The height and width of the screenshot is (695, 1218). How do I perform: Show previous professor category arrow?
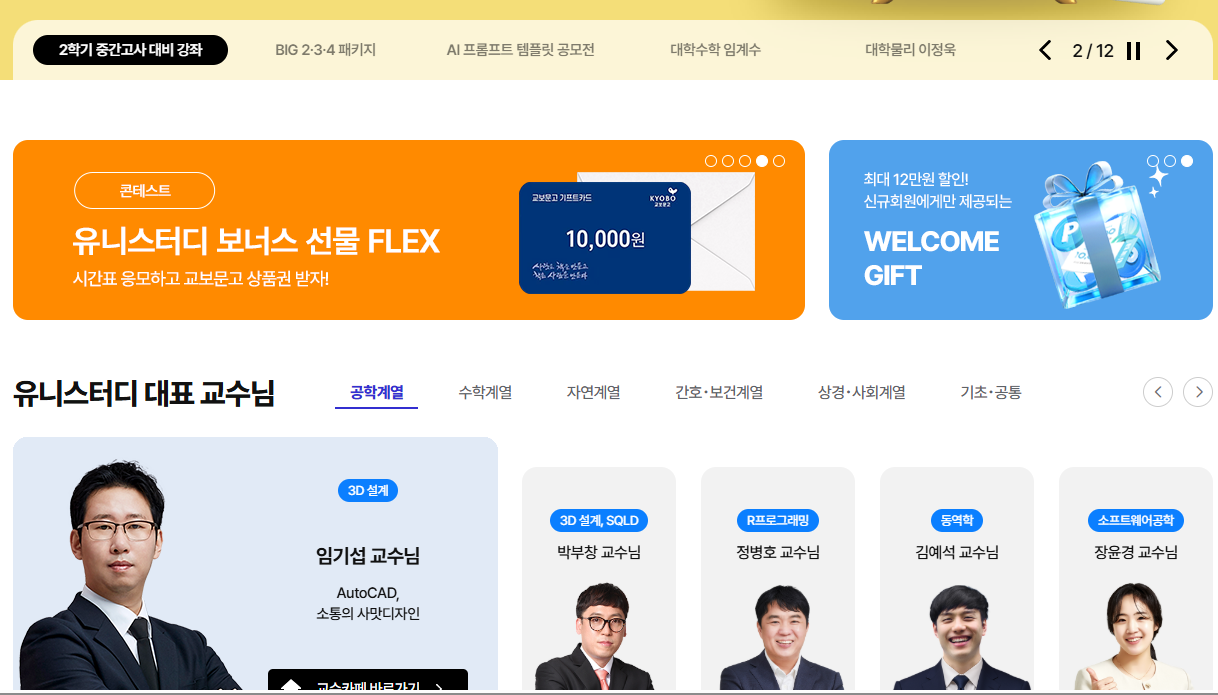point(1157,392)
